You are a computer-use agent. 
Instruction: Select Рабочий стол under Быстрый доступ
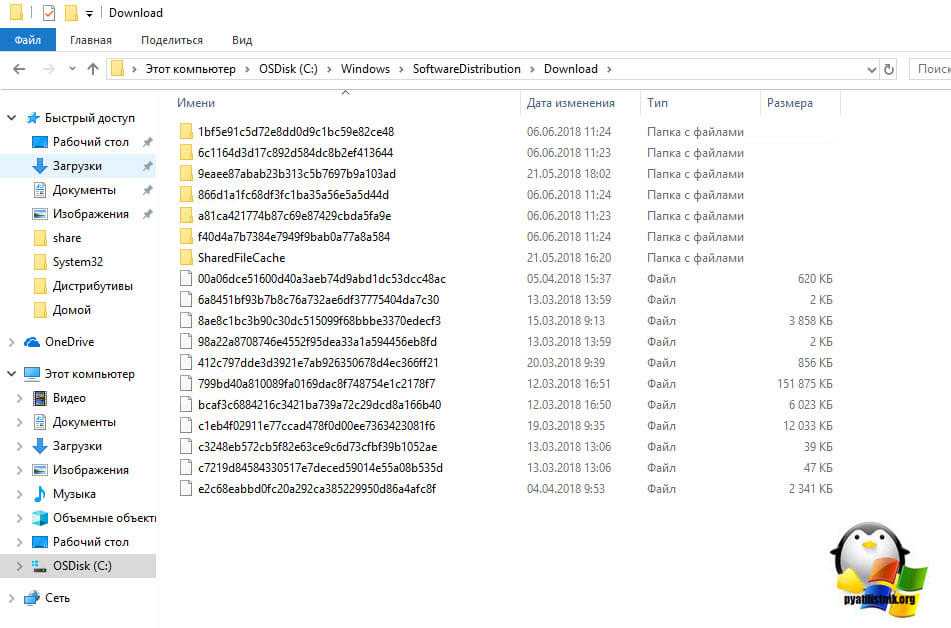(x=90, y=142)
